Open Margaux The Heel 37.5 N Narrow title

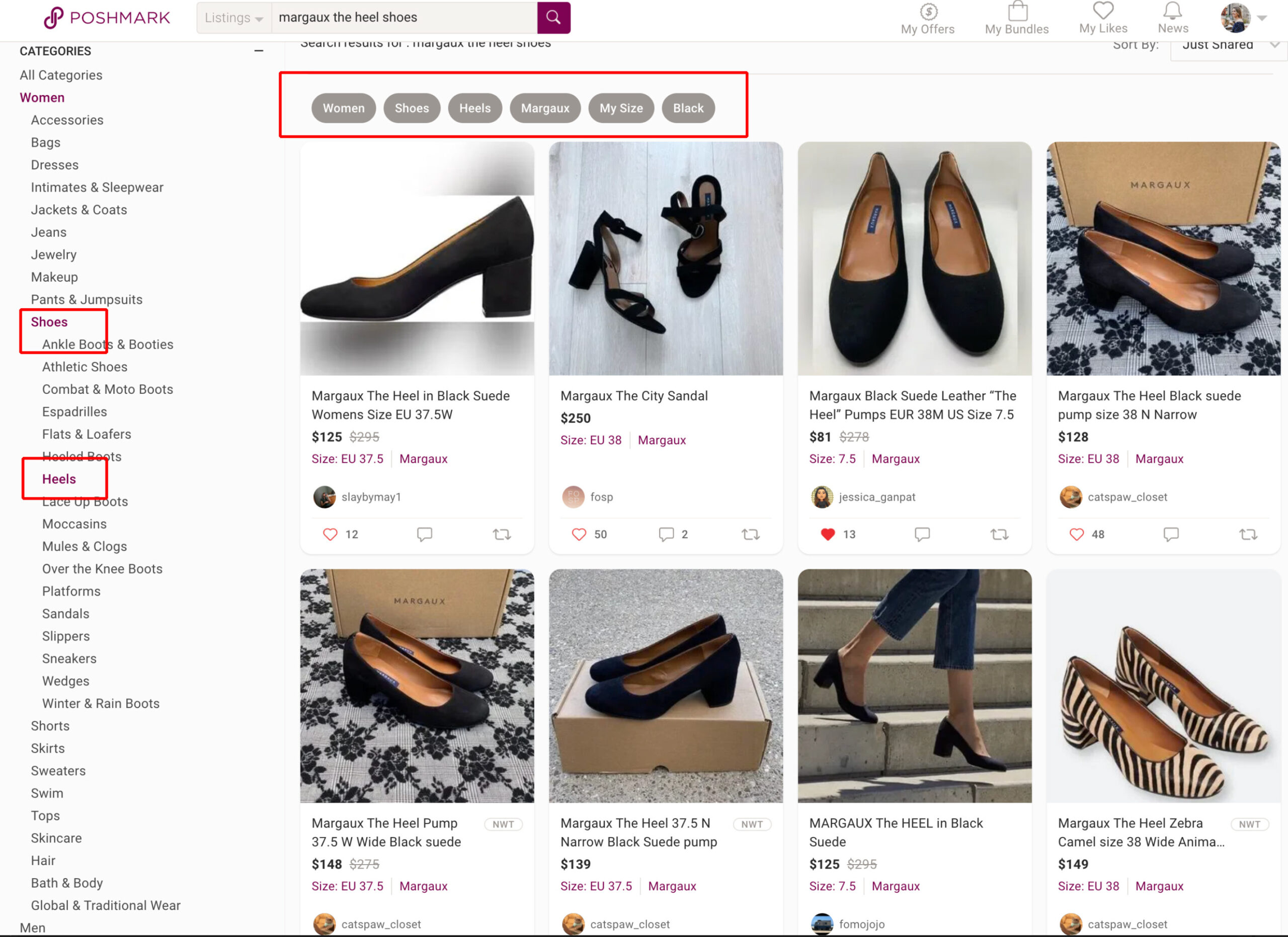(x=638, y=832)
